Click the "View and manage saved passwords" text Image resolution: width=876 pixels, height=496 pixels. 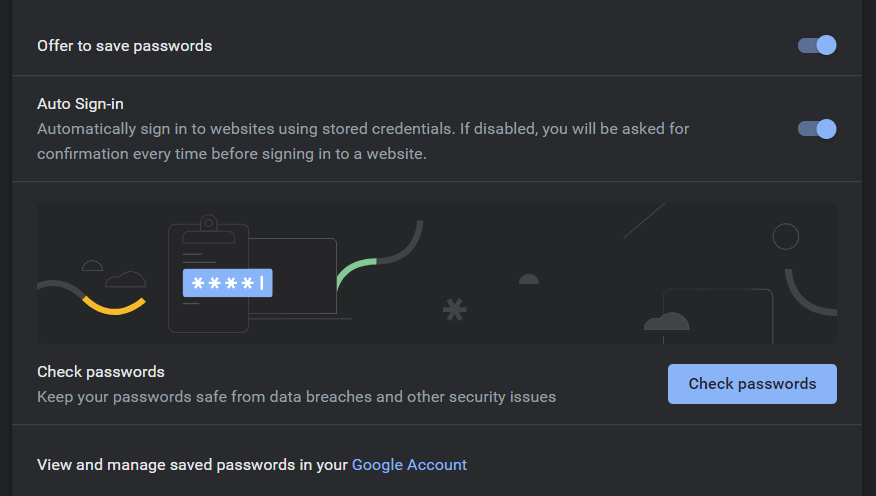192,464
